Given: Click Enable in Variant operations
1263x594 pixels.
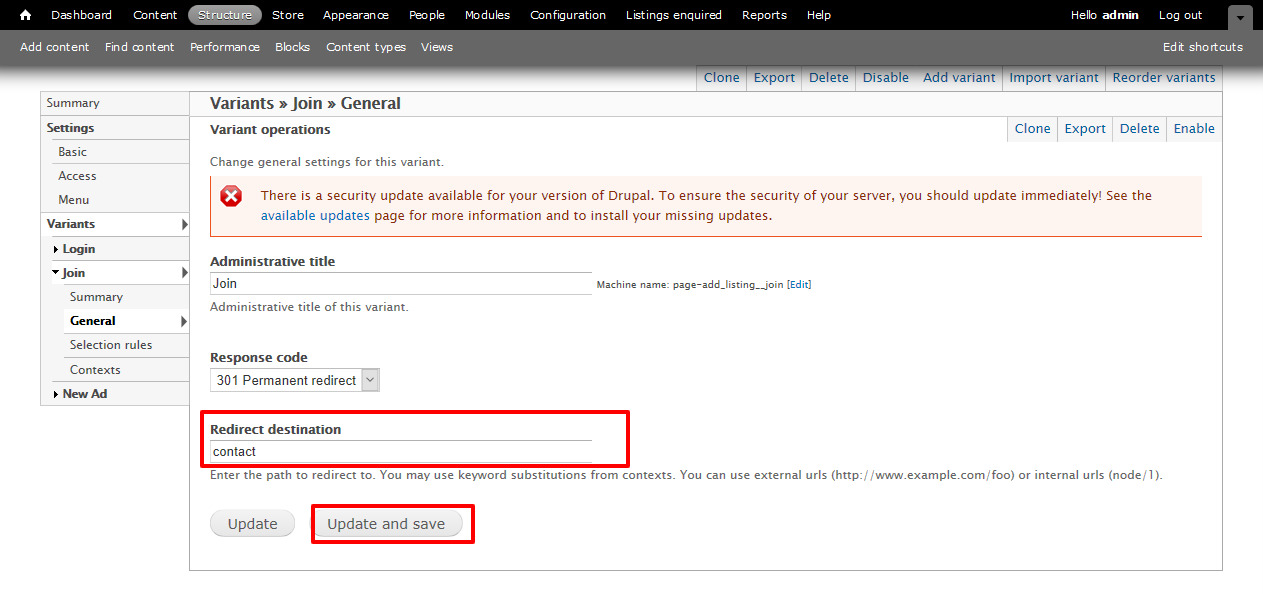Looking at the screenshot, I should click(x=1193, y=129).
